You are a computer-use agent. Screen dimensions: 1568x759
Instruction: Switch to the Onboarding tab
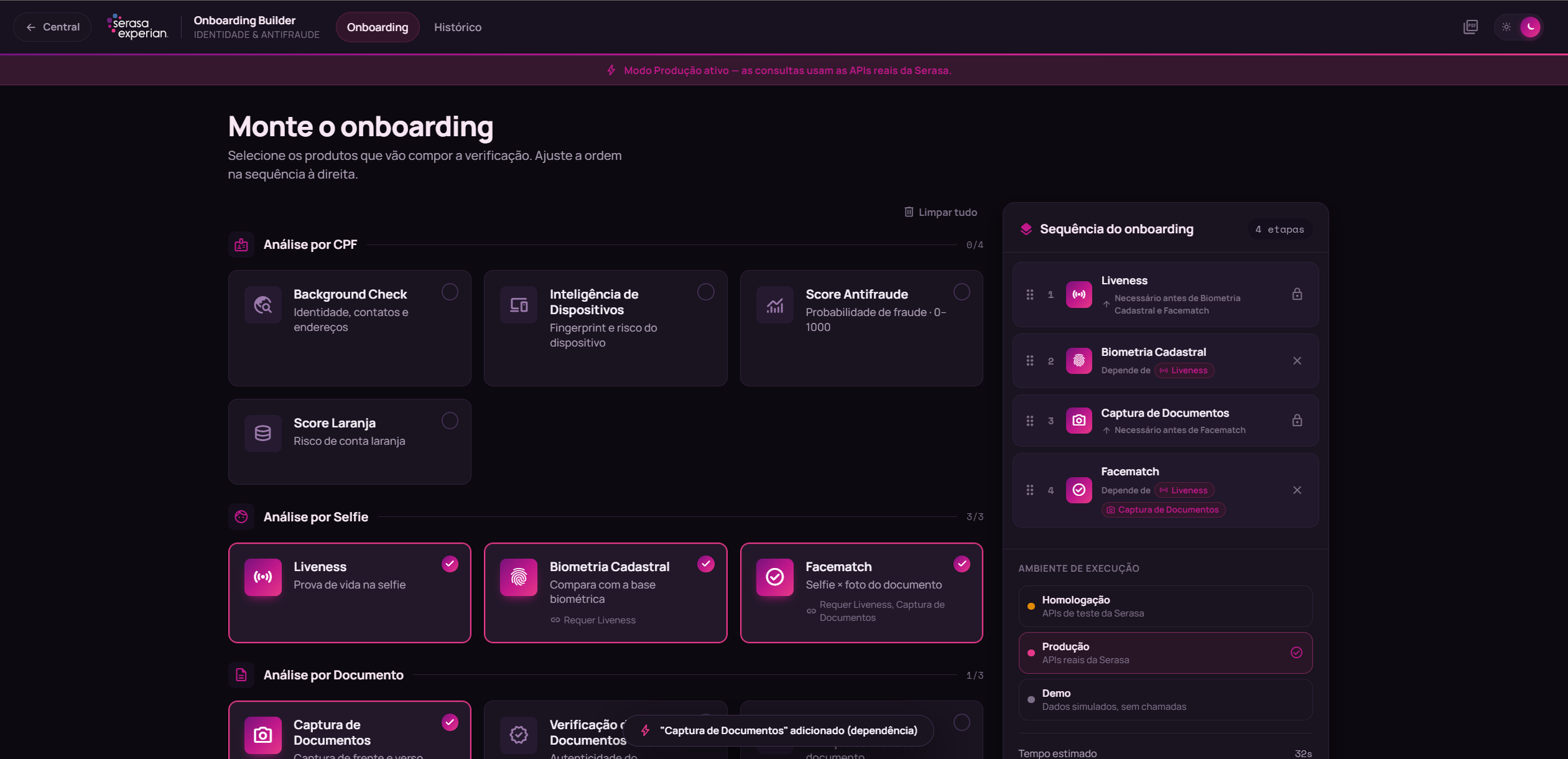pos(378,27)
